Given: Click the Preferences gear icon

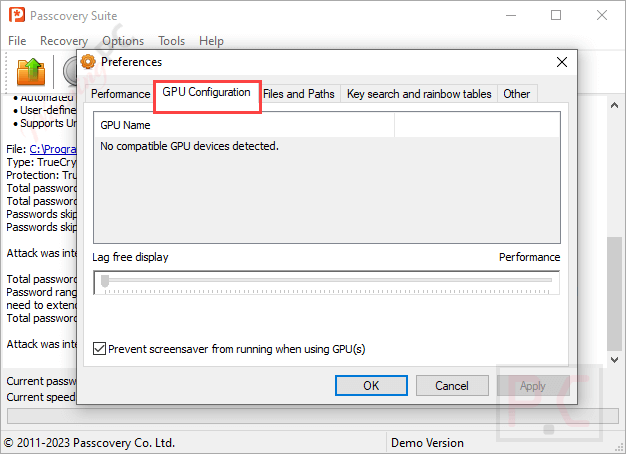Looking at the screenshot, I should coord(88,62).
